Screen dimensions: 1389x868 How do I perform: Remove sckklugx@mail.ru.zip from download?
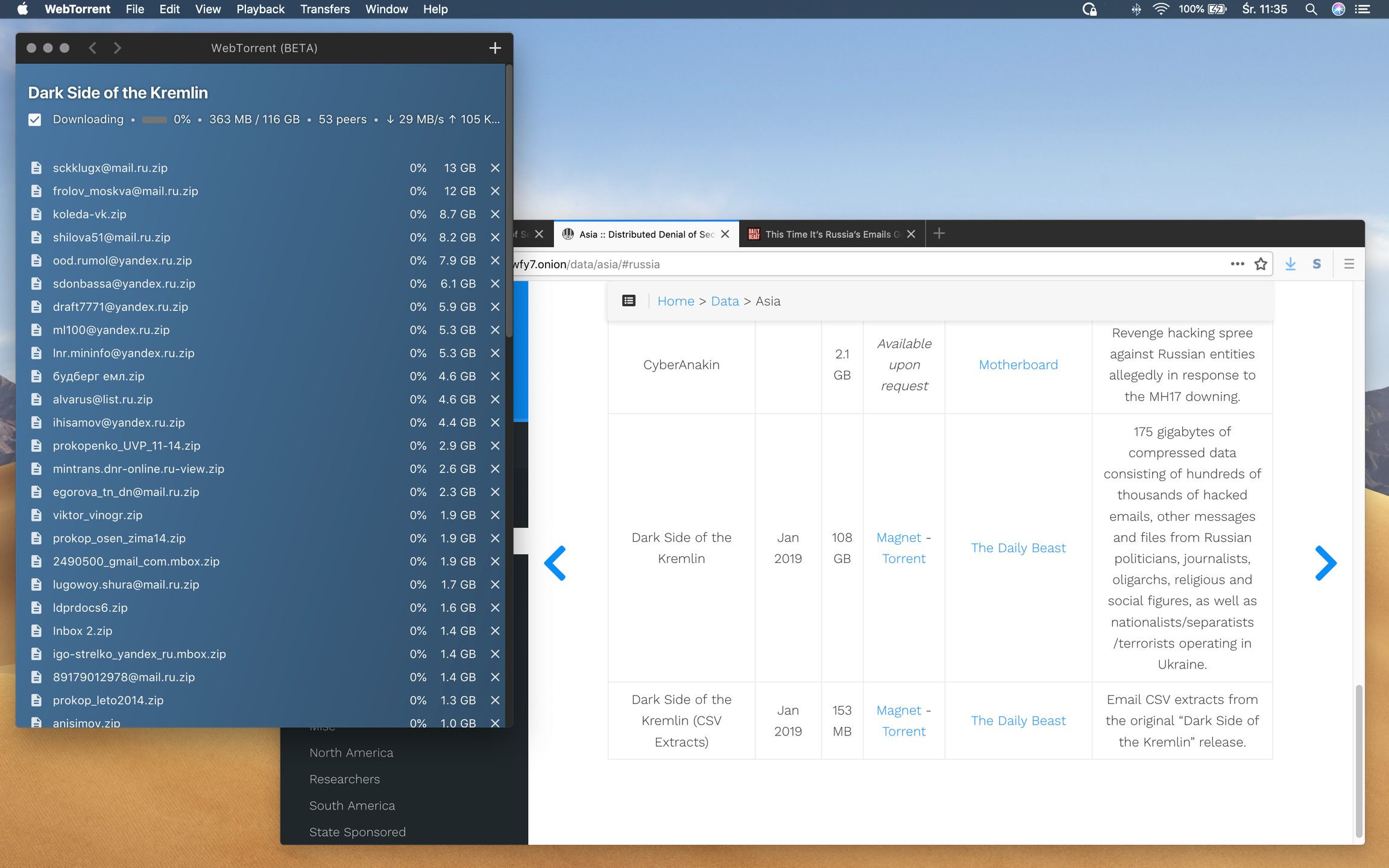click(x=494, y=168)
